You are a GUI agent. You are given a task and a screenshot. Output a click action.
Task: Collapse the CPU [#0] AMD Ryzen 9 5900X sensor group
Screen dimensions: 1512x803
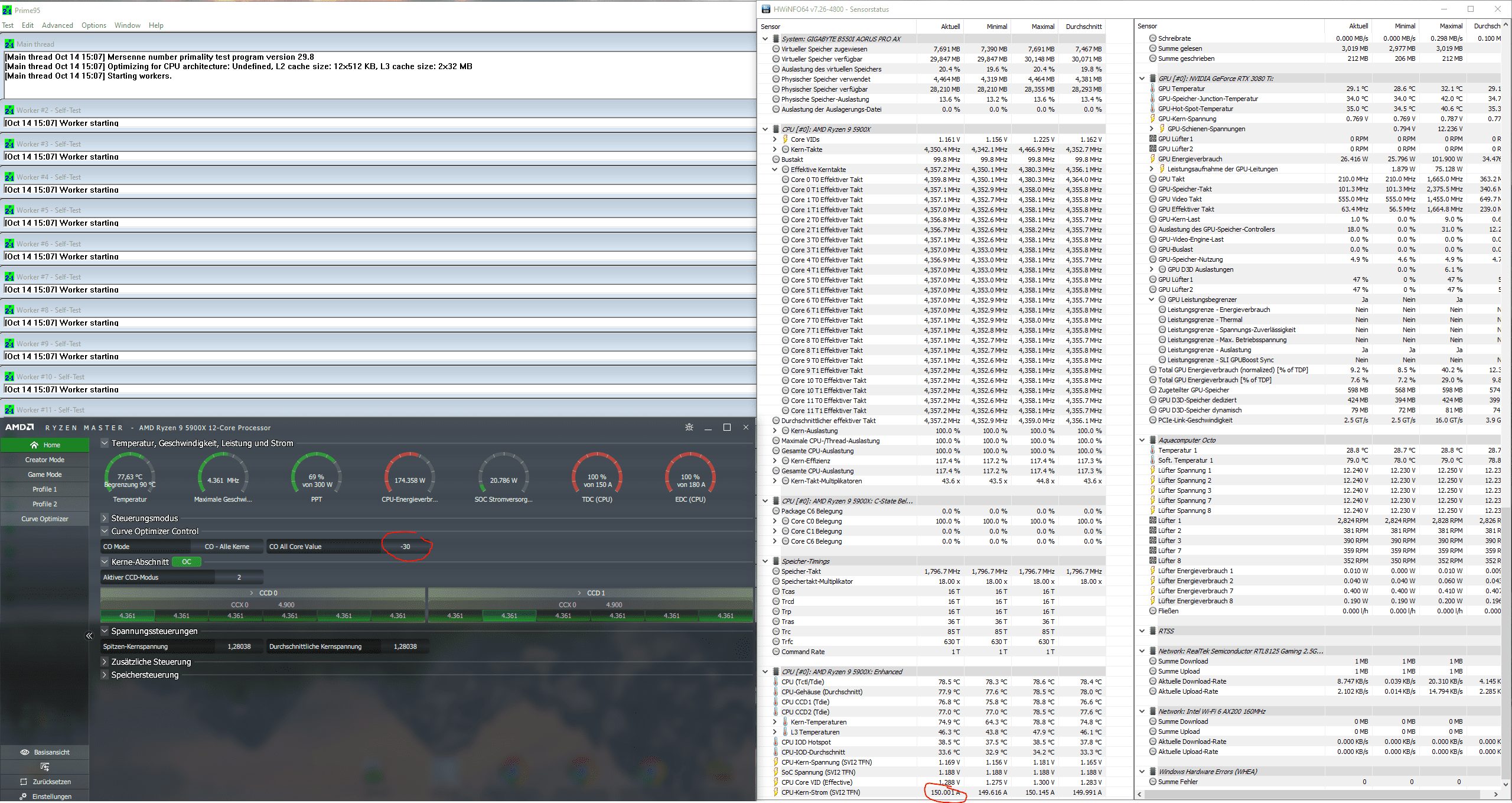click(x=765, y=129)
